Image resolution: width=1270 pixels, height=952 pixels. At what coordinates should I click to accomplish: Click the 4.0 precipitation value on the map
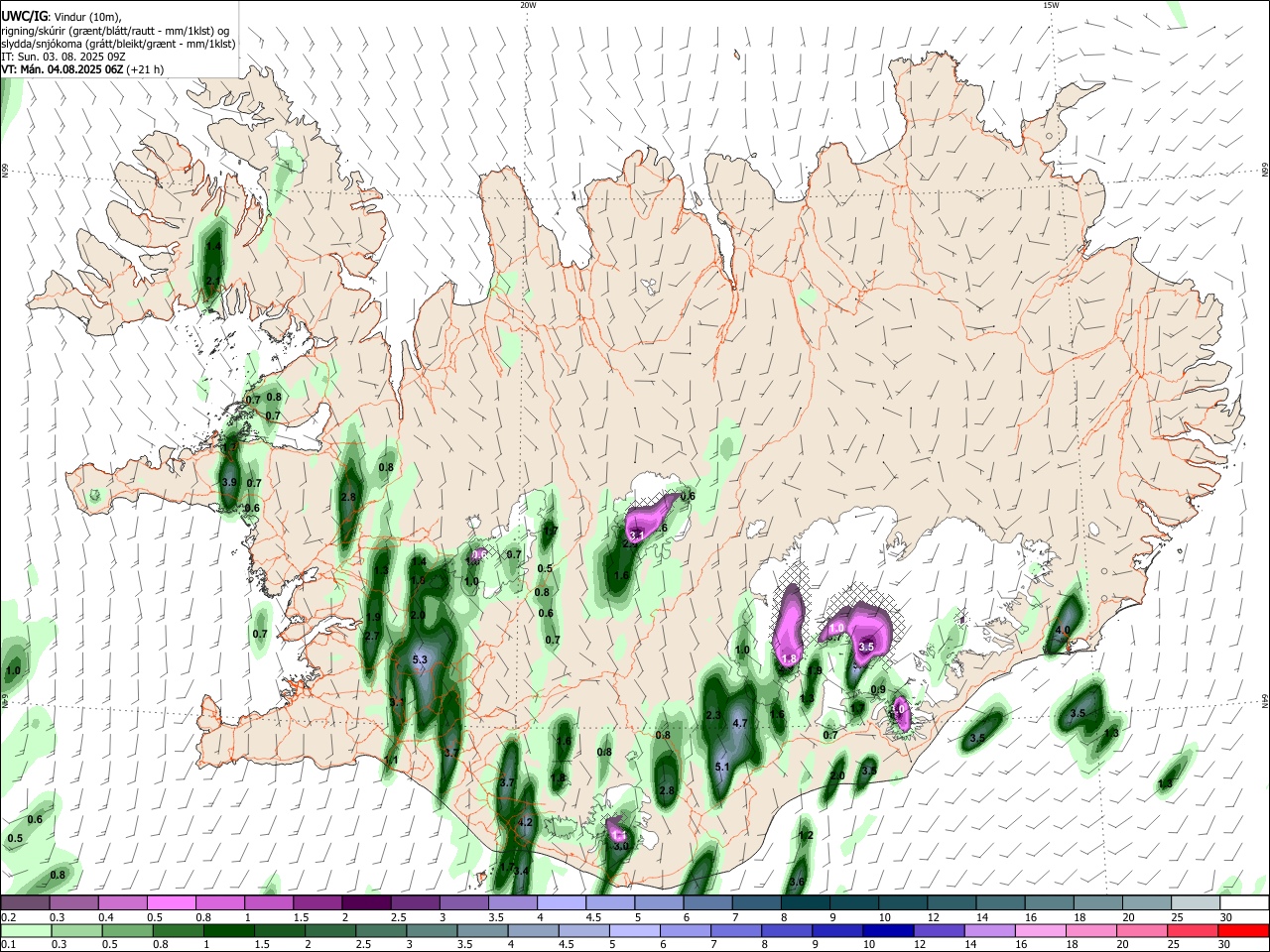[x=1063, y=630]
